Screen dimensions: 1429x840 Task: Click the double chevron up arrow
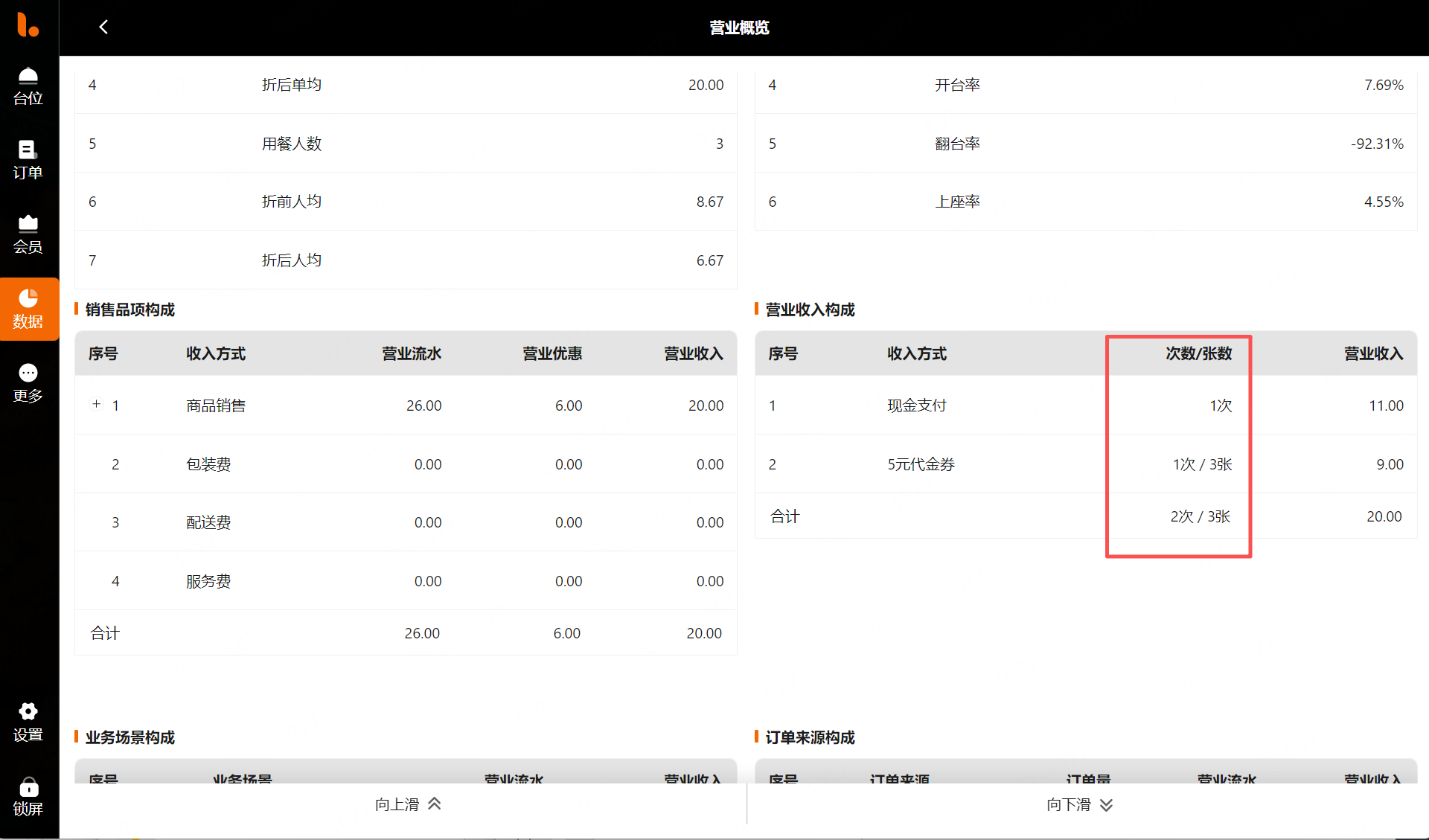435,804
